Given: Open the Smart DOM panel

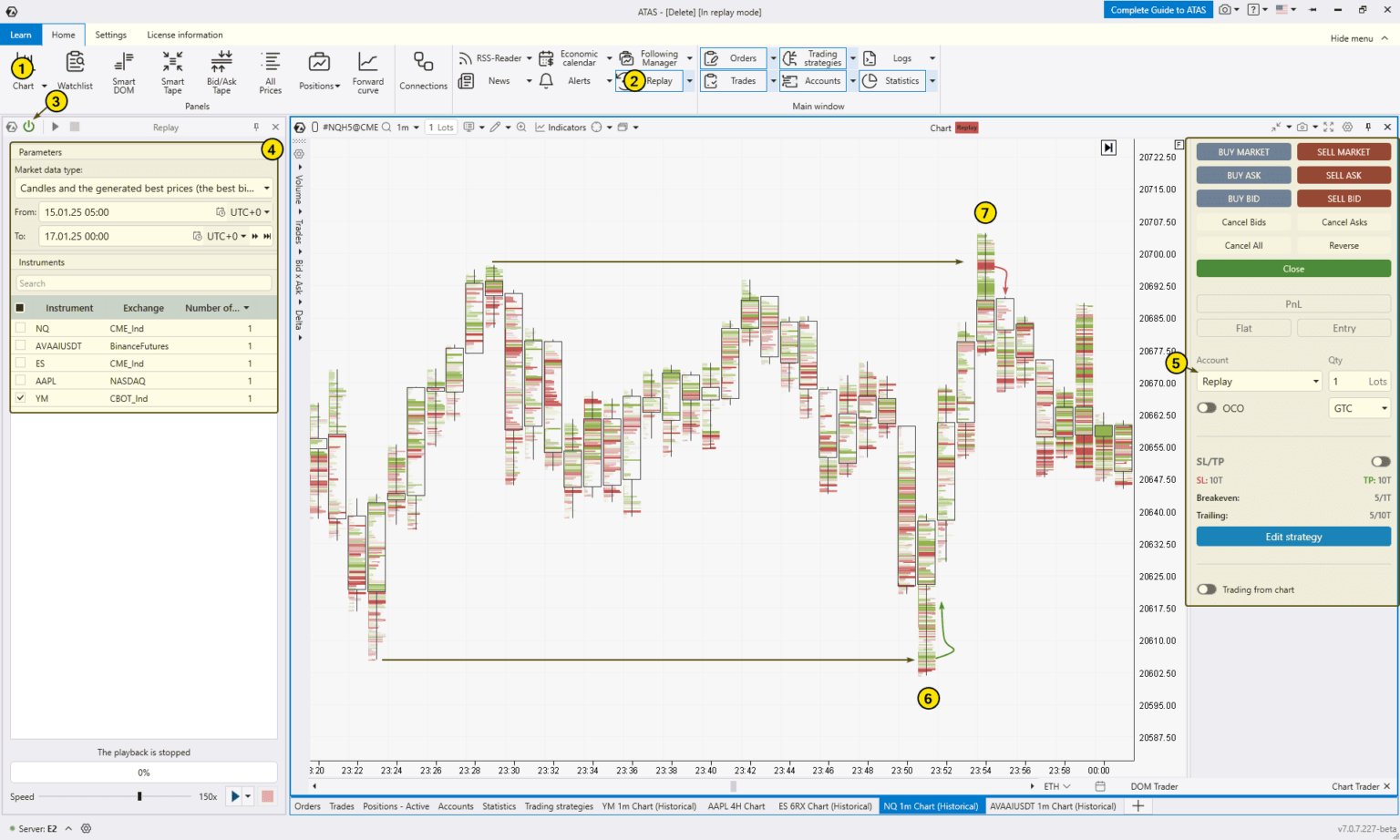Looking at the screenshot, I should coord(123,73).
